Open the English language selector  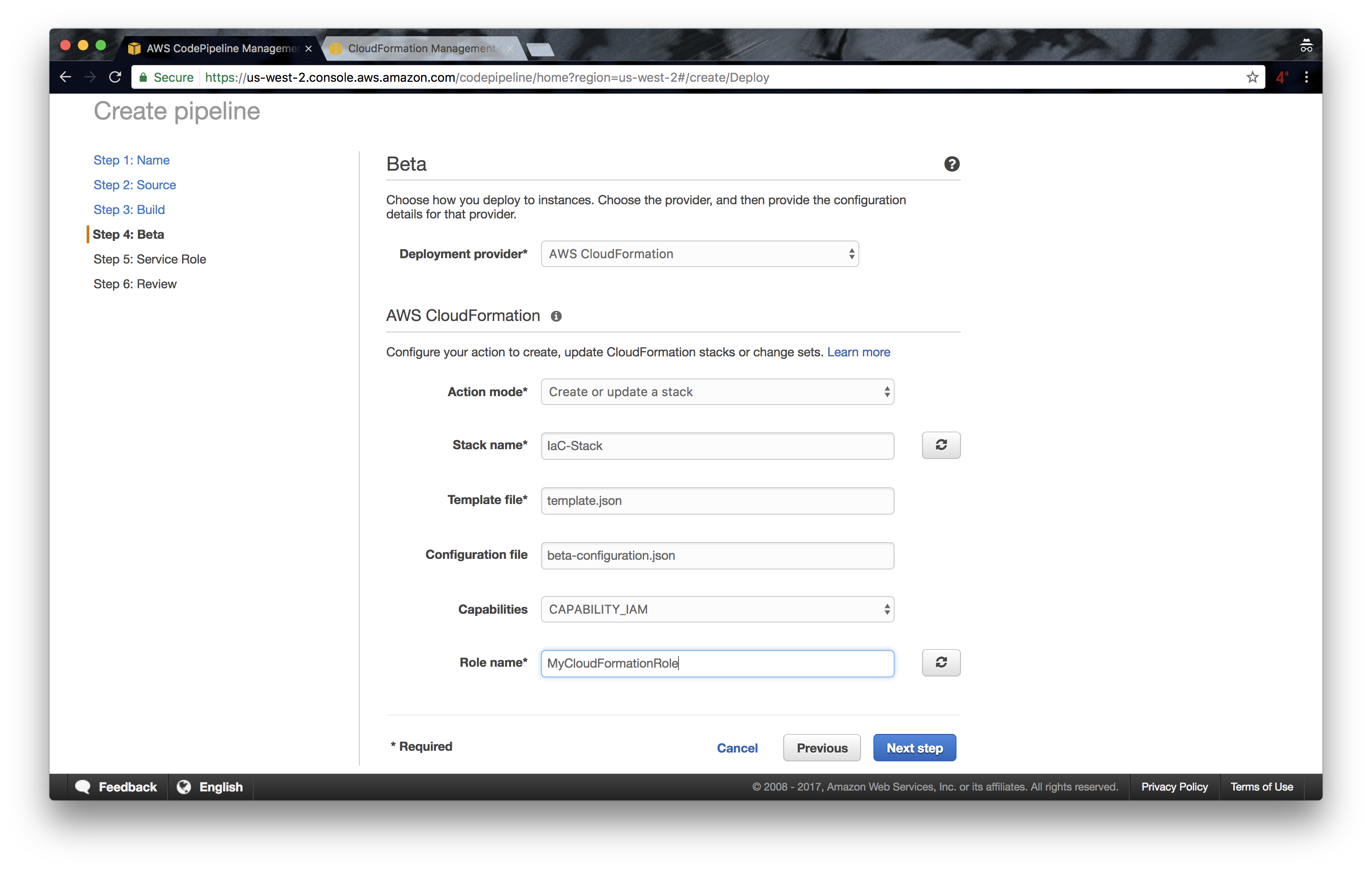click(x=210, y=787)
